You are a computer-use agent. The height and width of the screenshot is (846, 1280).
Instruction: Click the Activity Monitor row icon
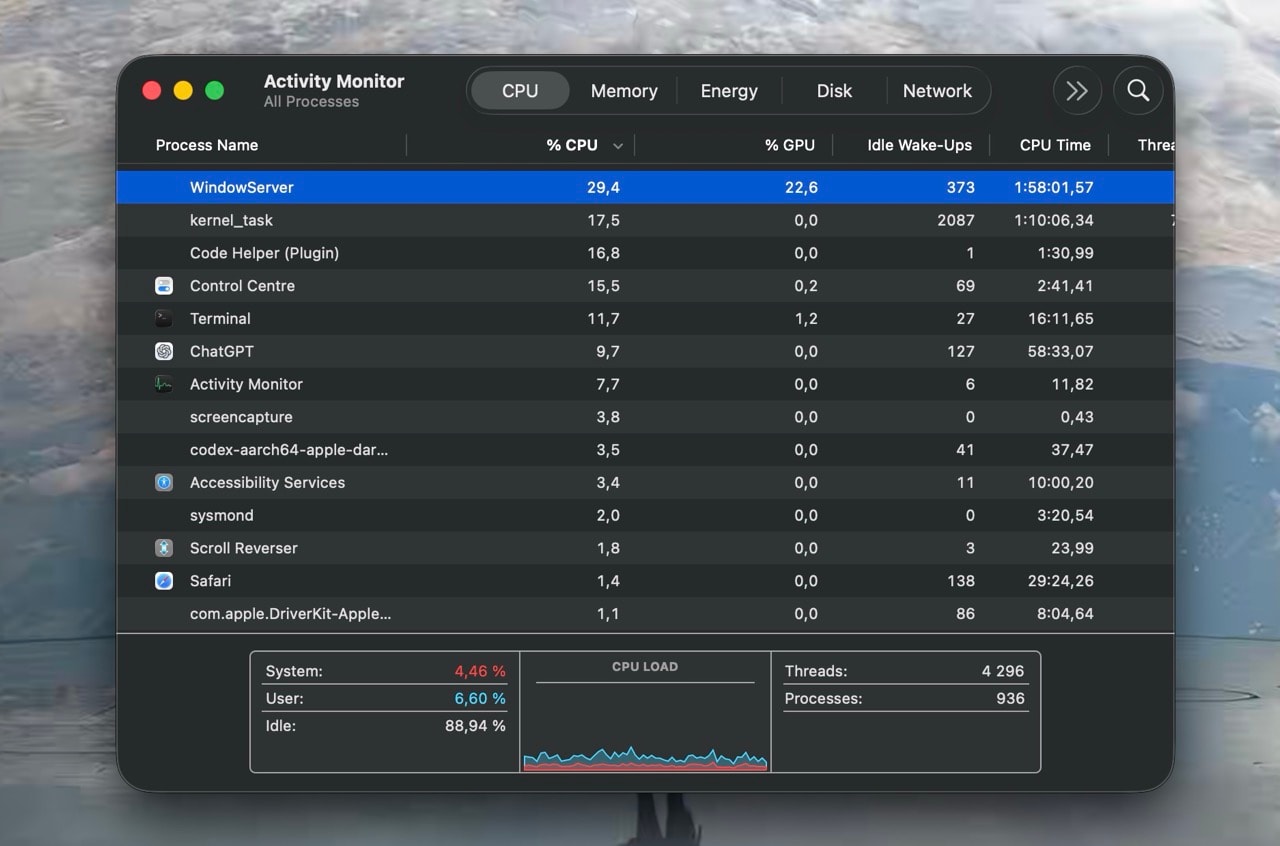[164, 384]
